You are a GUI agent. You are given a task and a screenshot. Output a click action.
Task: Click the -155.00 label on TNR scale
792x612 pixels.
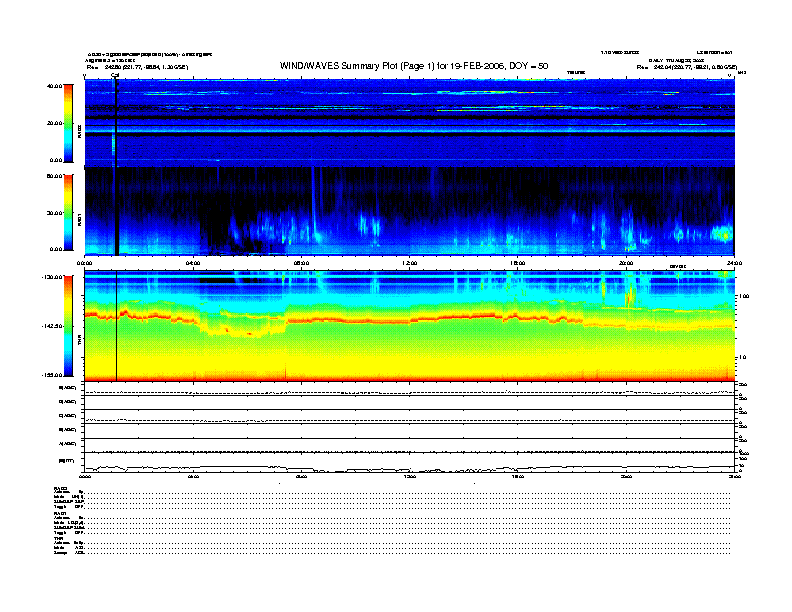coord(52,375)
